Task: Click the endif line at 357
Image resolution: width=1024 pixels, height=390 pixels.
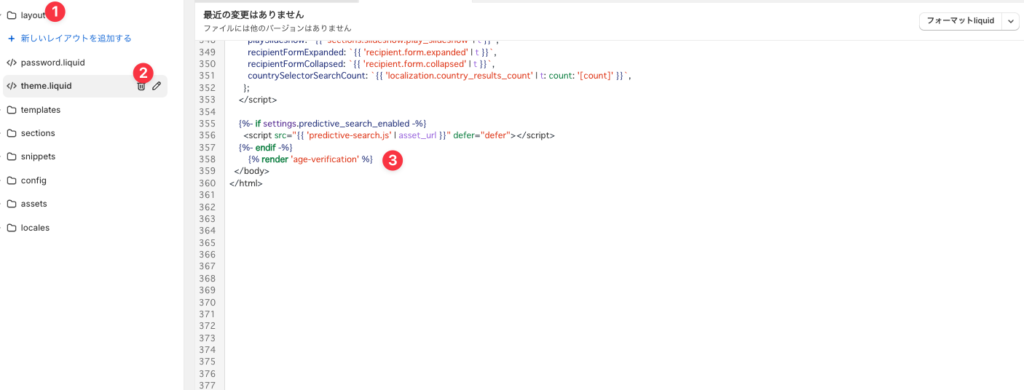Action: [266, 148]
